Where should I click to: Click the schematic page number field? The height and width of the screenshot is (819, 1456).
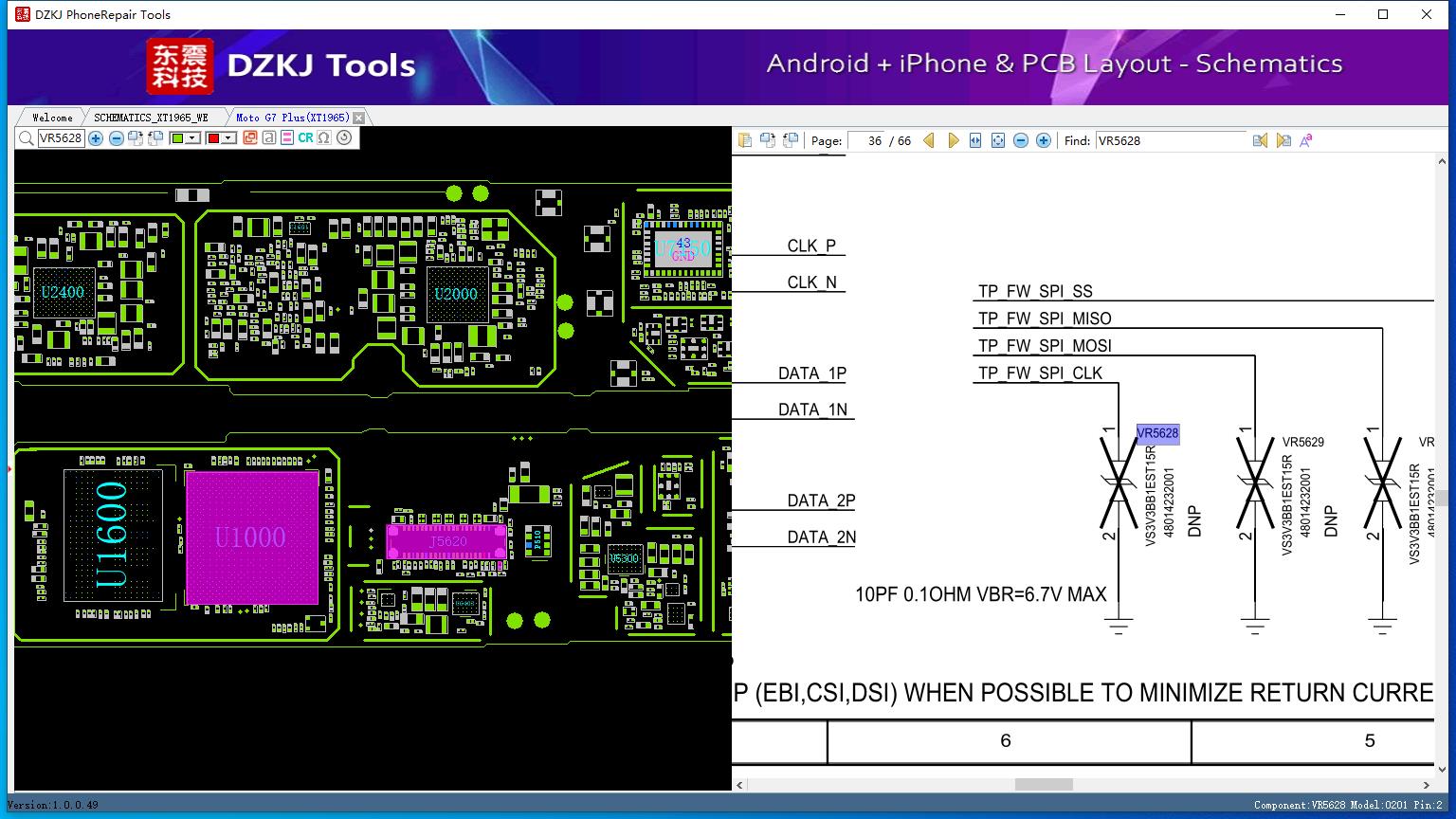(x=865, y=140)
